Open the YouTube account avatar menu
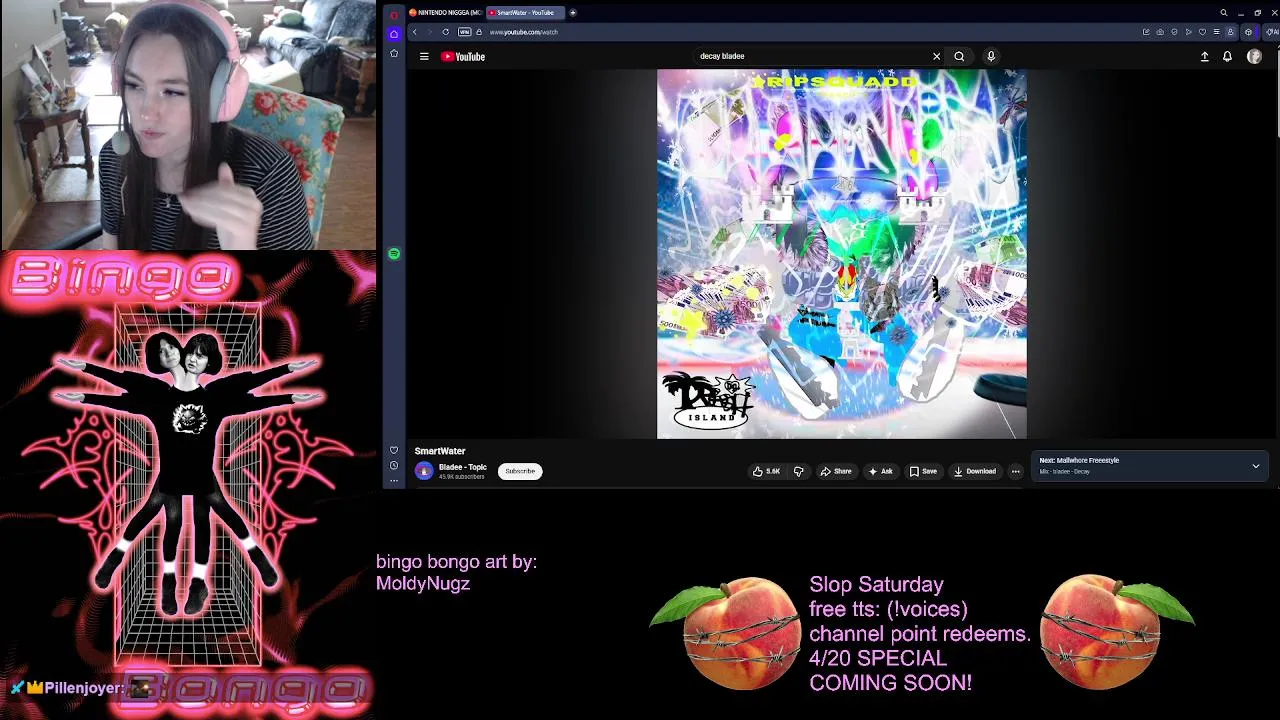 (1254, 57)
